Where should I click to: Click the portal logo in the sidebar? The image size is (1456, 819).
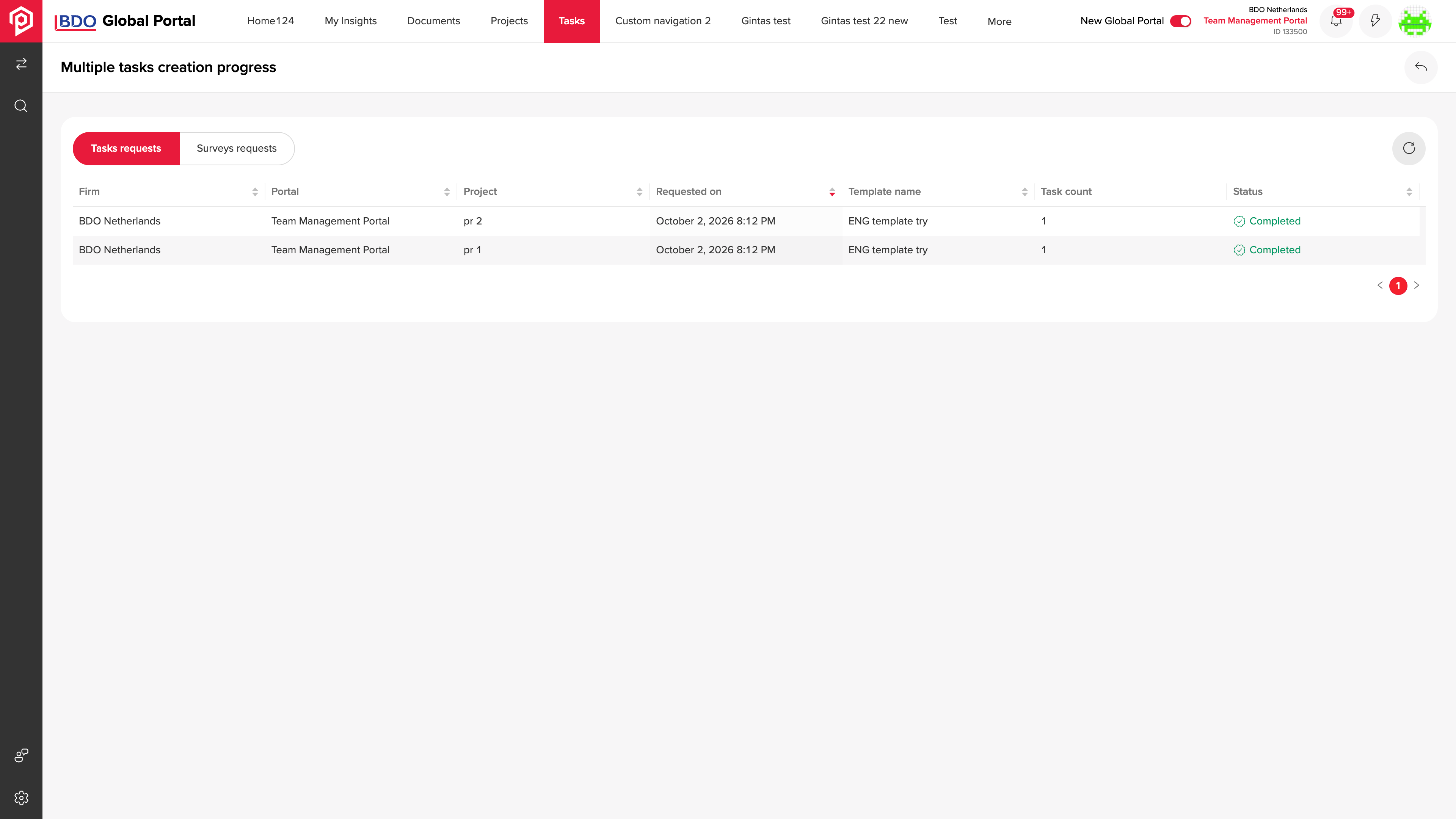point(21,21)
